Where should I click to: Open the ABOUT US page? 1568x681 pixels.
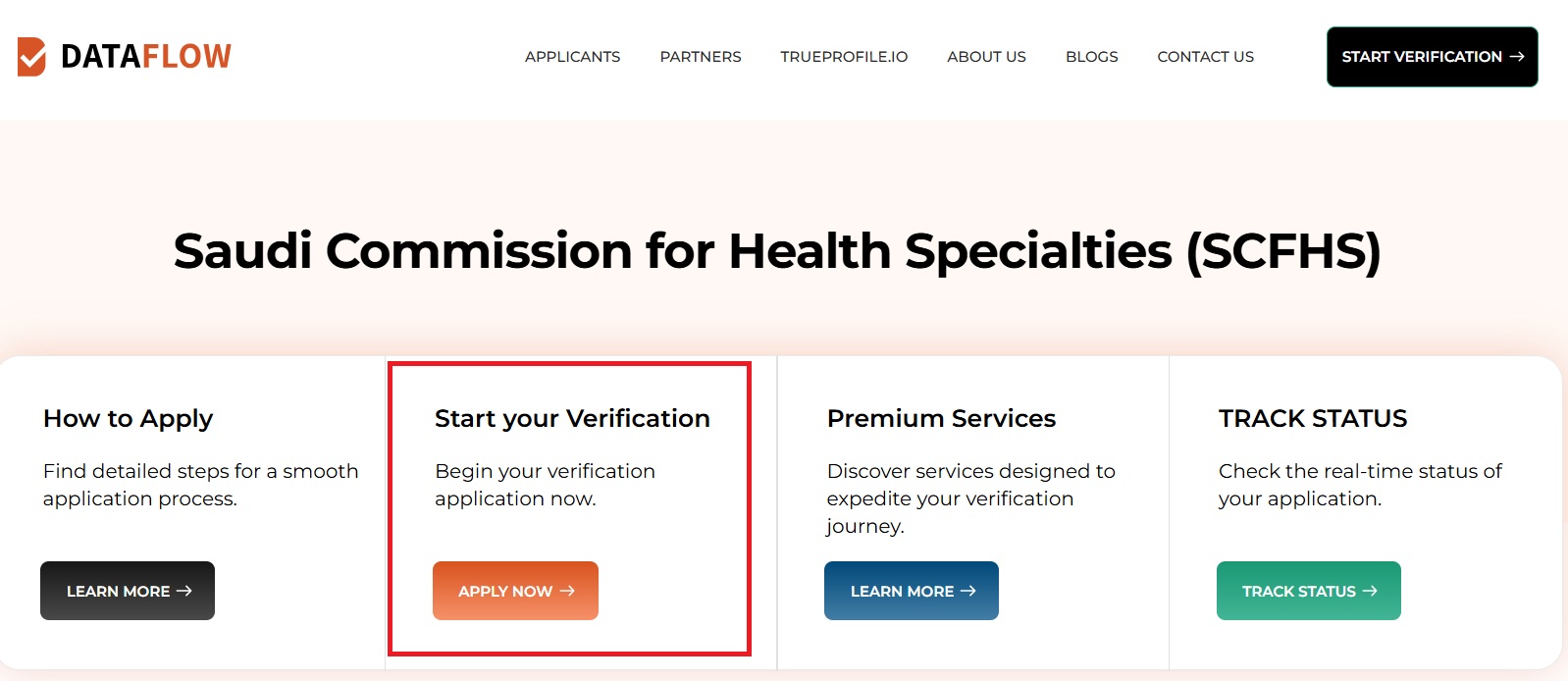[x=985, y=57]
